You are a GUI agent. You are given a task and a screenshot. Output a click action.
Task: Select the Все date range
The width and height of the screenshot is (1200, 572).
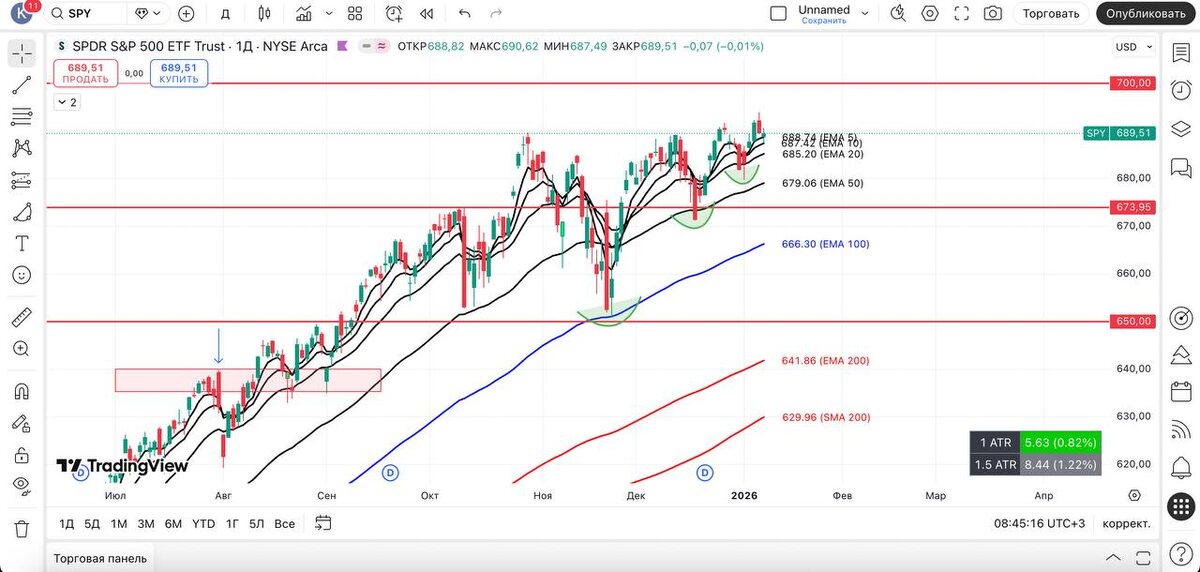point(284,523)
